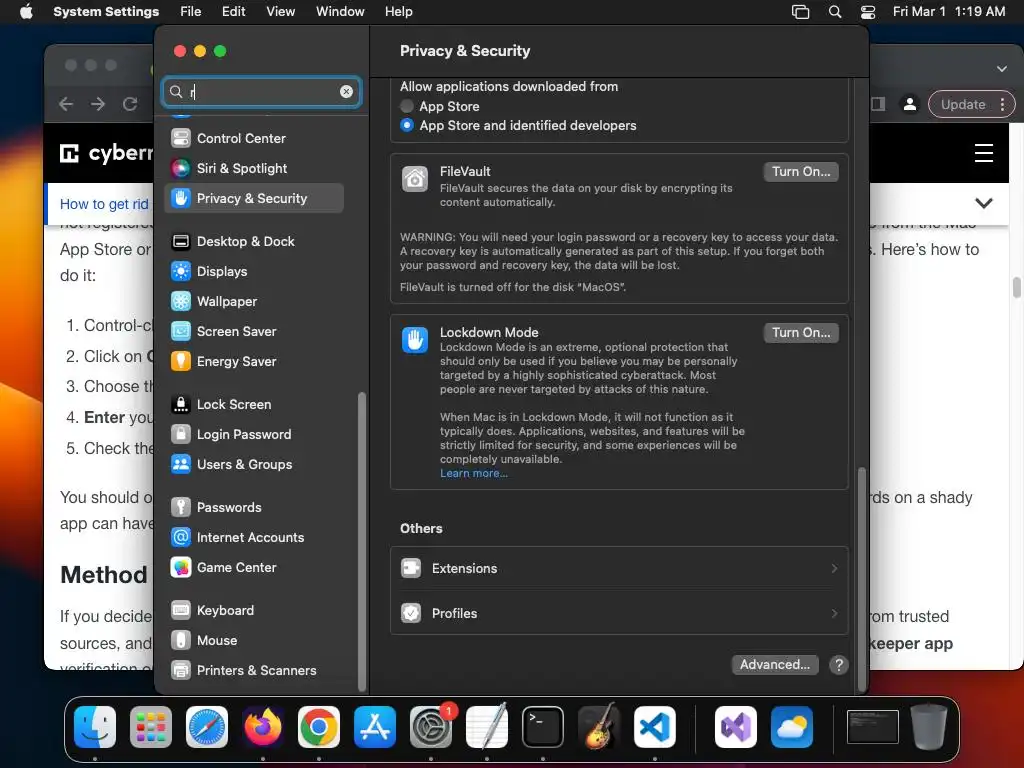Open Printers & Scanners settings icon

coord(181,670)
